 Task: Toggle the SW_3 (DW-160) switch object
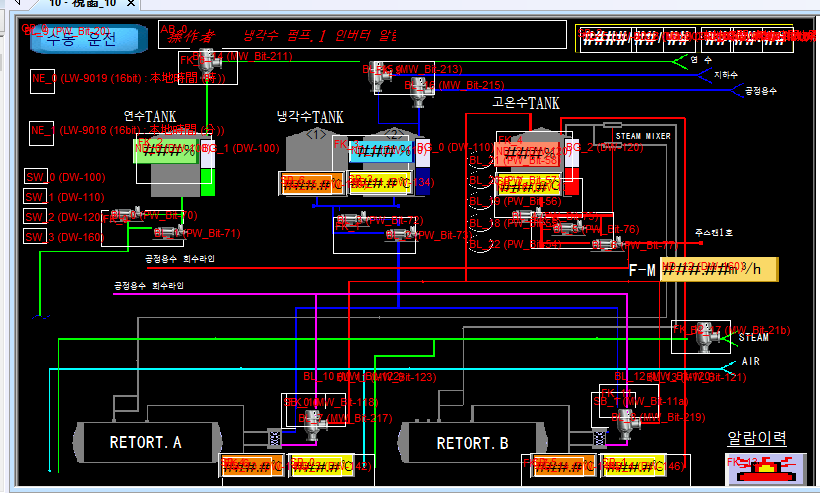tap(36, 237)
